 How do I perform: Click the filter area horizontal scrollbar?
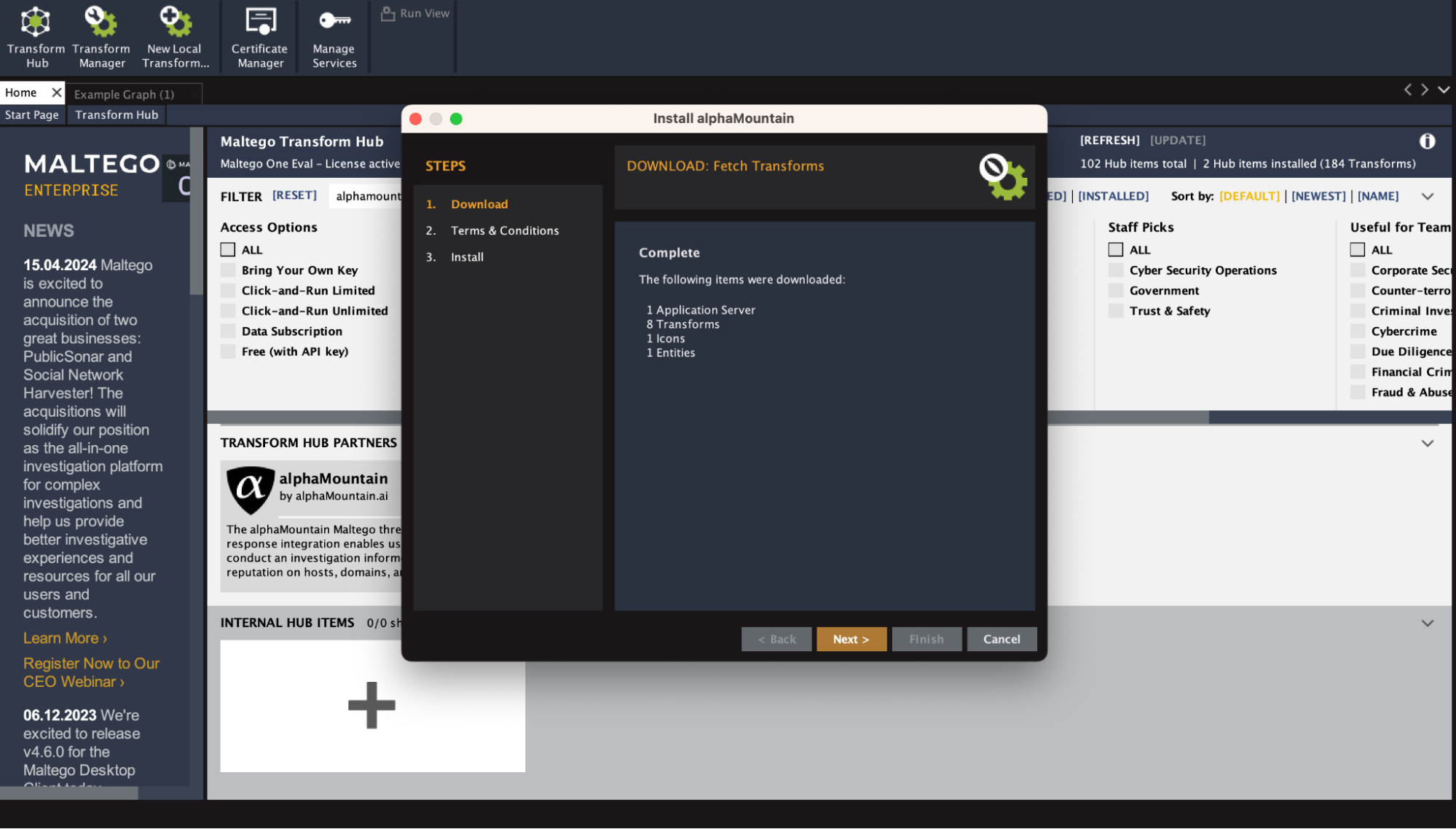(x=1129, y=417)
